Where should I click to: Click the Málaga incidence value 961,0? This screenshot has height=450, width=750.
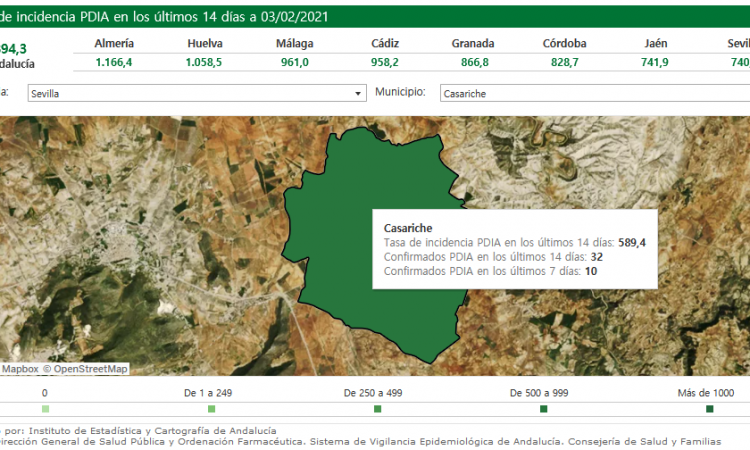[x=295, y=62]
